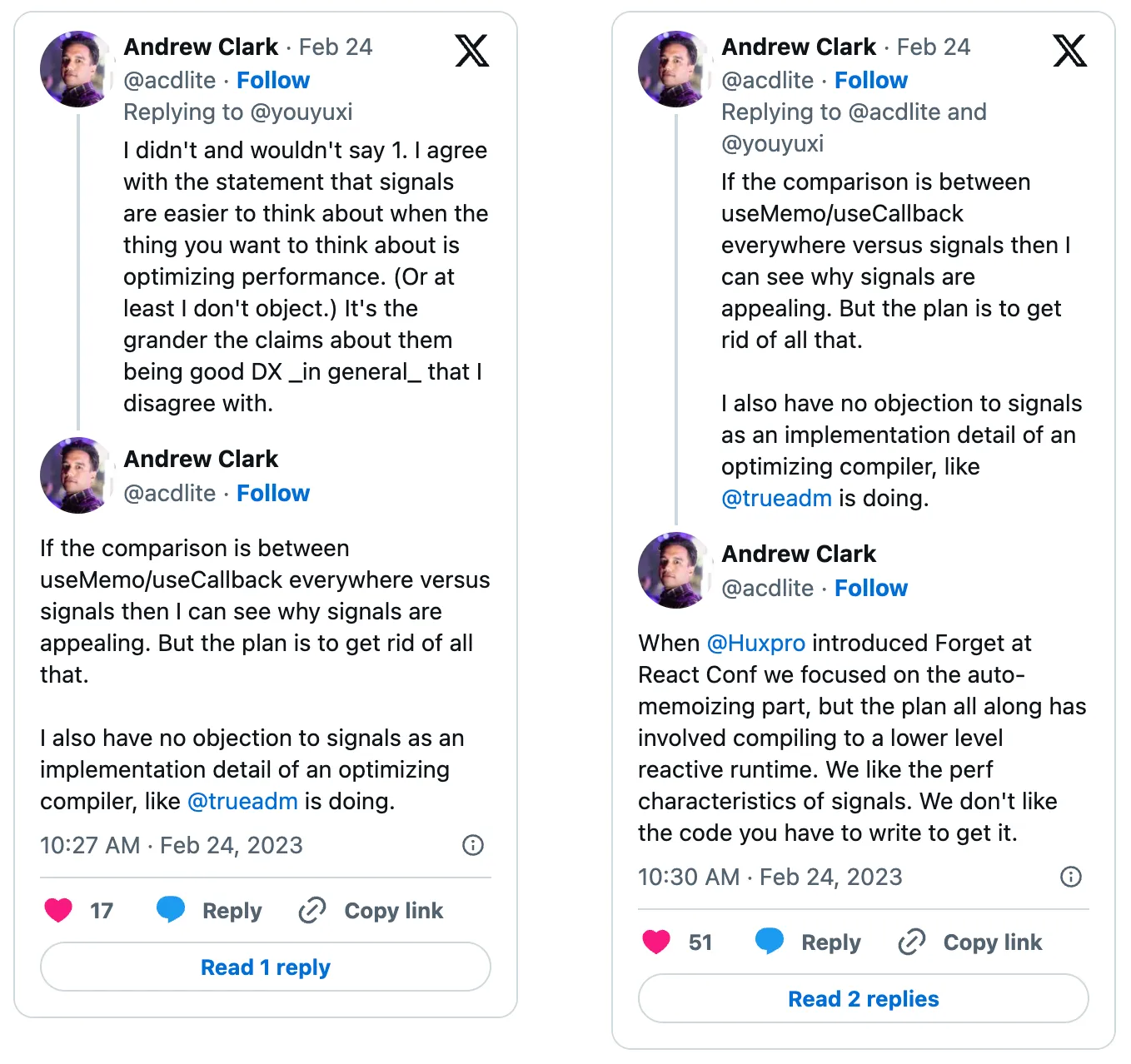Click copy link chain icon in left card
Image resolution: width=1131 pixels, height=1064 pixels.
[311, 910]
